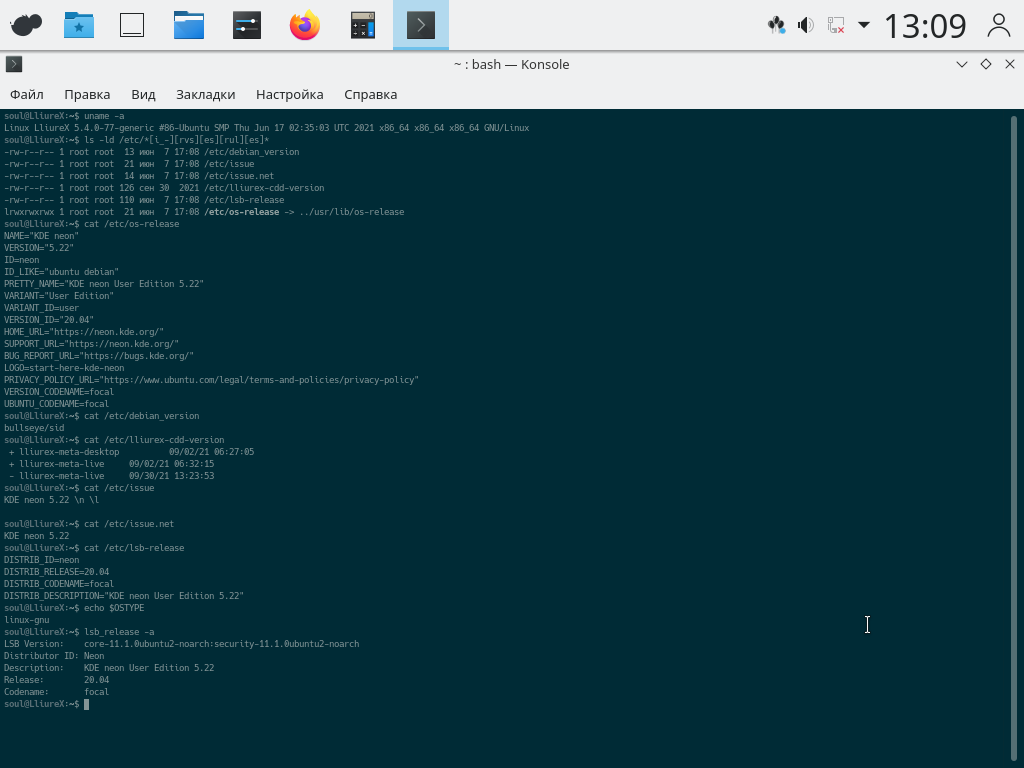
Task: Open the user switcher icon in the panel
Action: point(999,25)
